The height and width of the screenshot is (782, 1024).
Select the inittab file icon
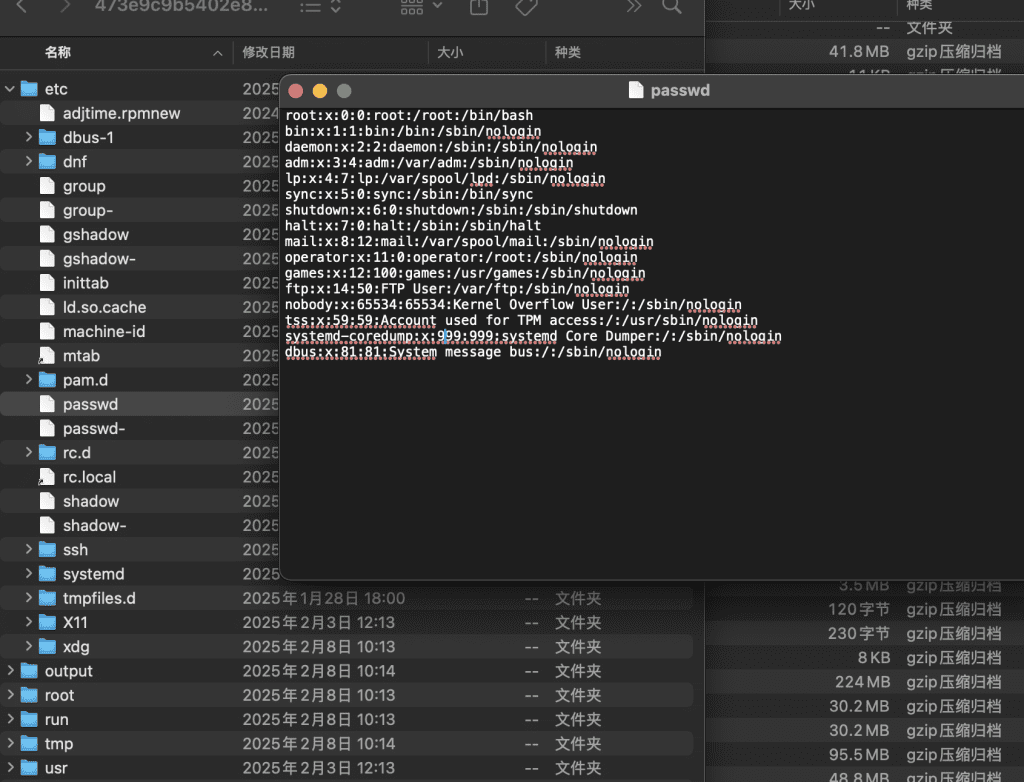(x=47, y=282)
